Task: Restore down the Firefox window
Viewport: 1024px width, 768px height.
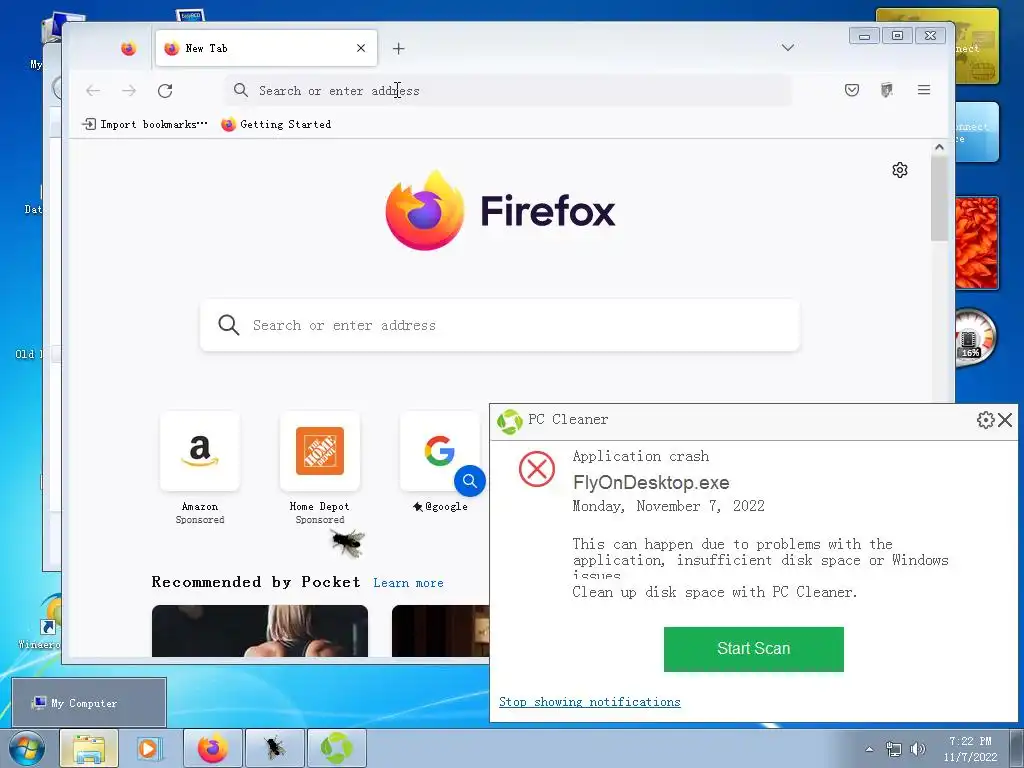Action: pyautogui.click(x=897, y=36)
